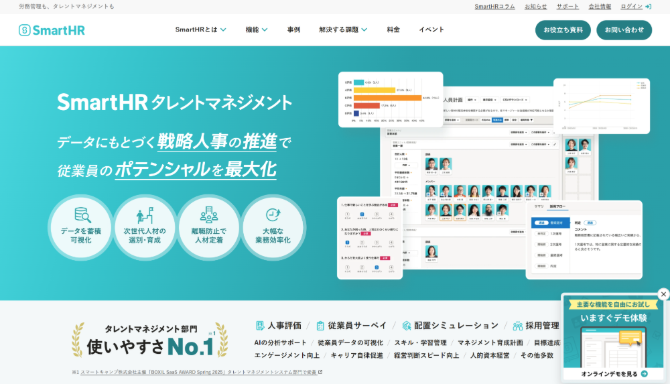
Task: Select the データを蓄積 可視化 circle icon
Action: [81, 227]
